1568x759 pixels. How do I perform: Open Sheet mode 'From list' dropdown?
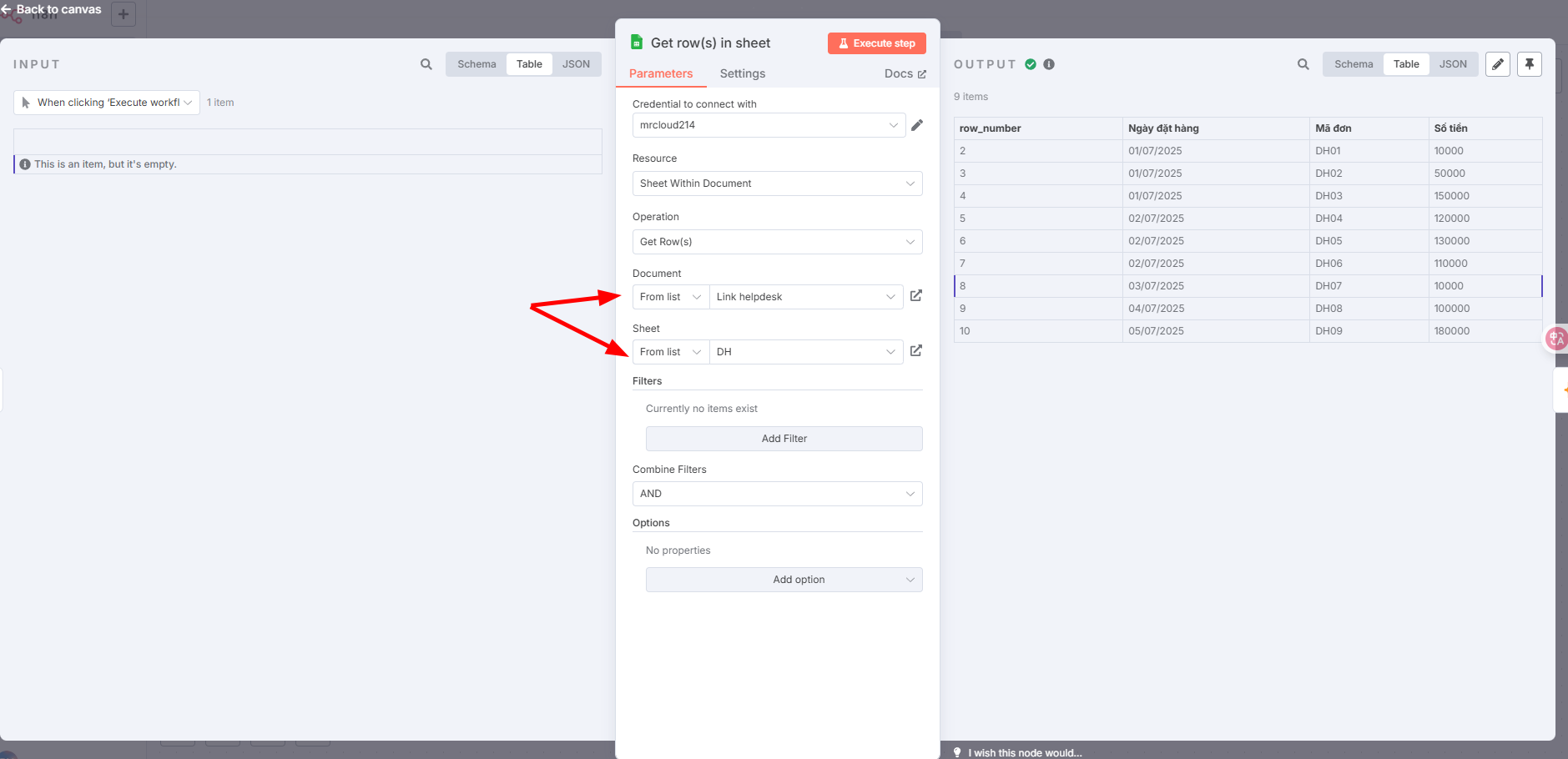tap(671, 352)
